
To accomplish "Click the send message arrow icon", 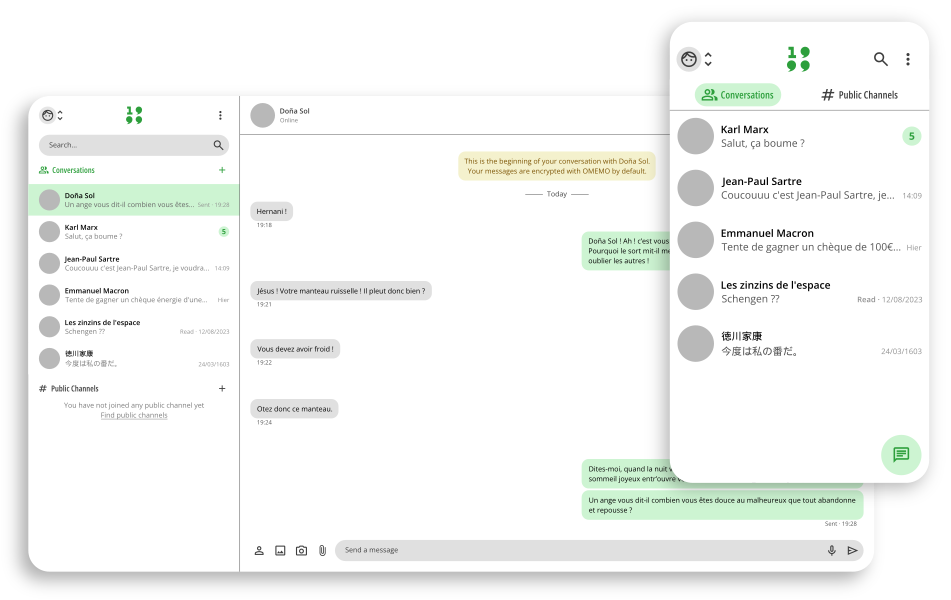I will [852, 550].
